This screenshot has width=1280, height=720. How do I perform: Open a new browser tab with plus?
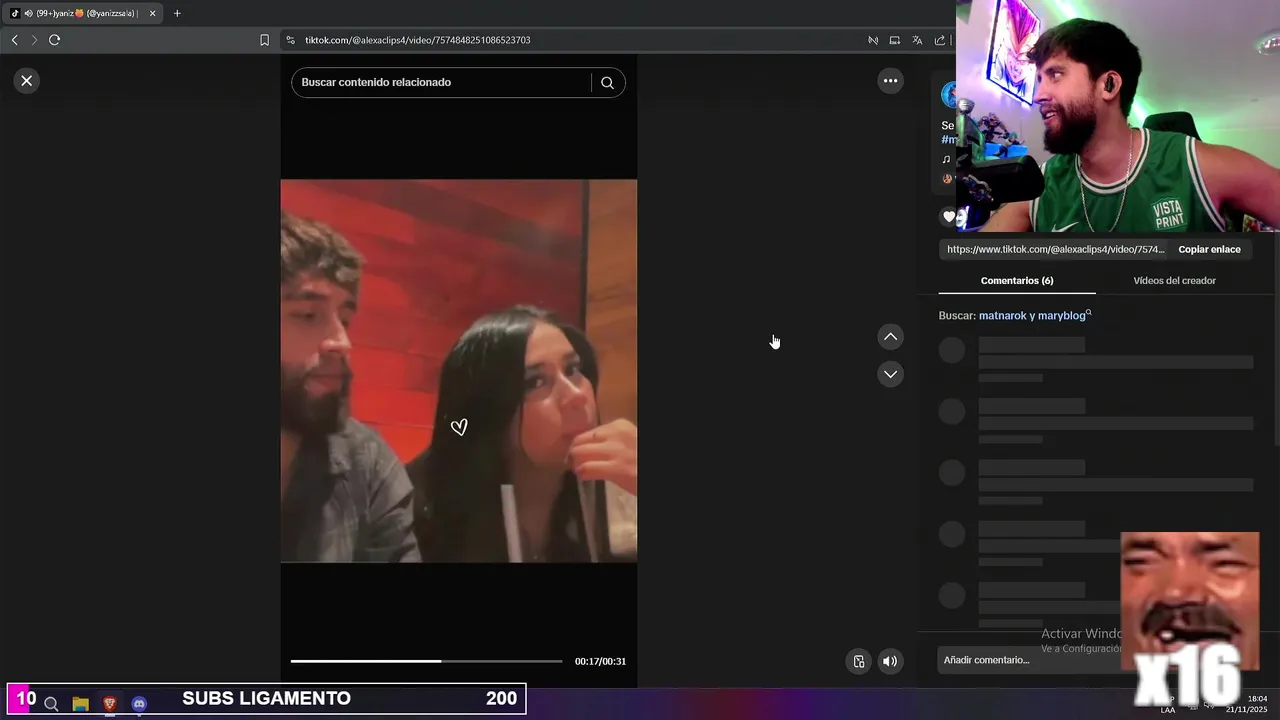pyautogui.click(x=177, y=13)
